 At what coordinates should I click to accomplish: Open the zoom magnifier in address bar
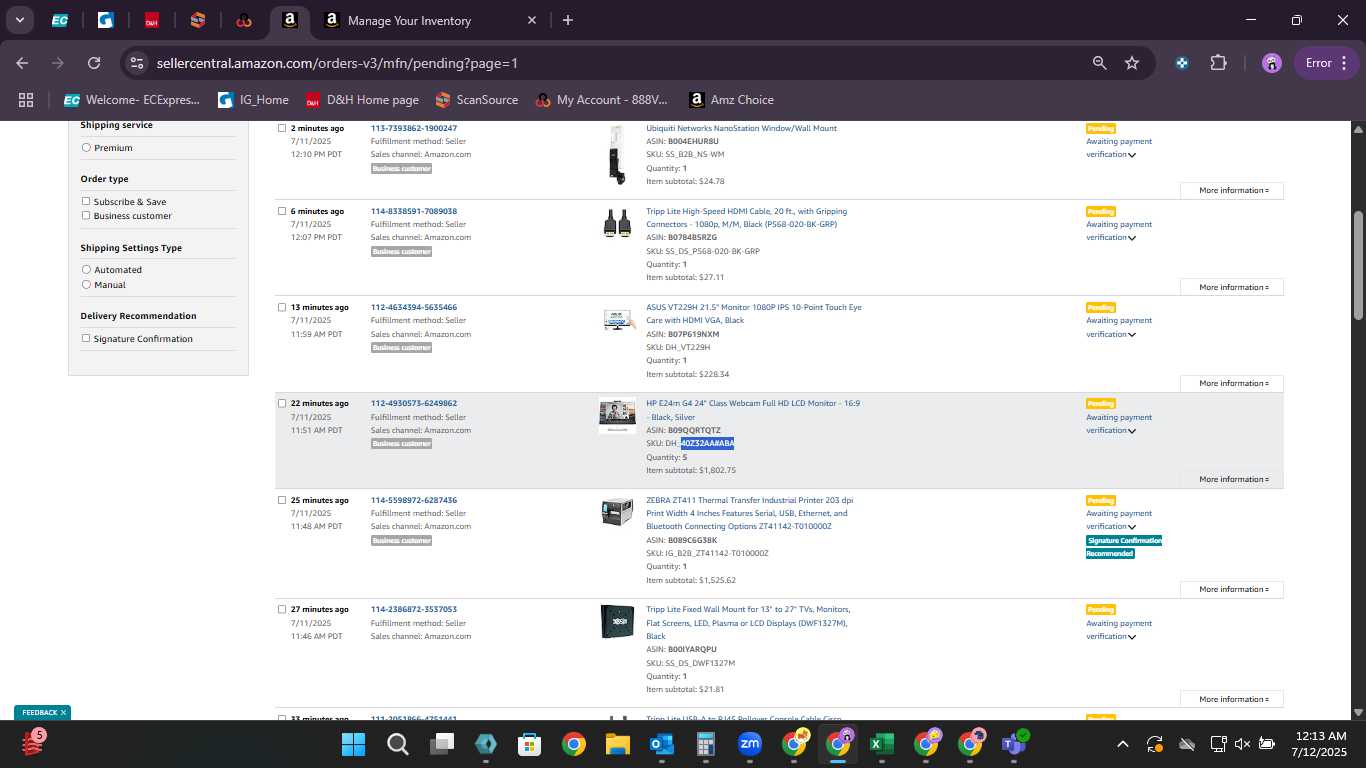(x=1100, y=63)
